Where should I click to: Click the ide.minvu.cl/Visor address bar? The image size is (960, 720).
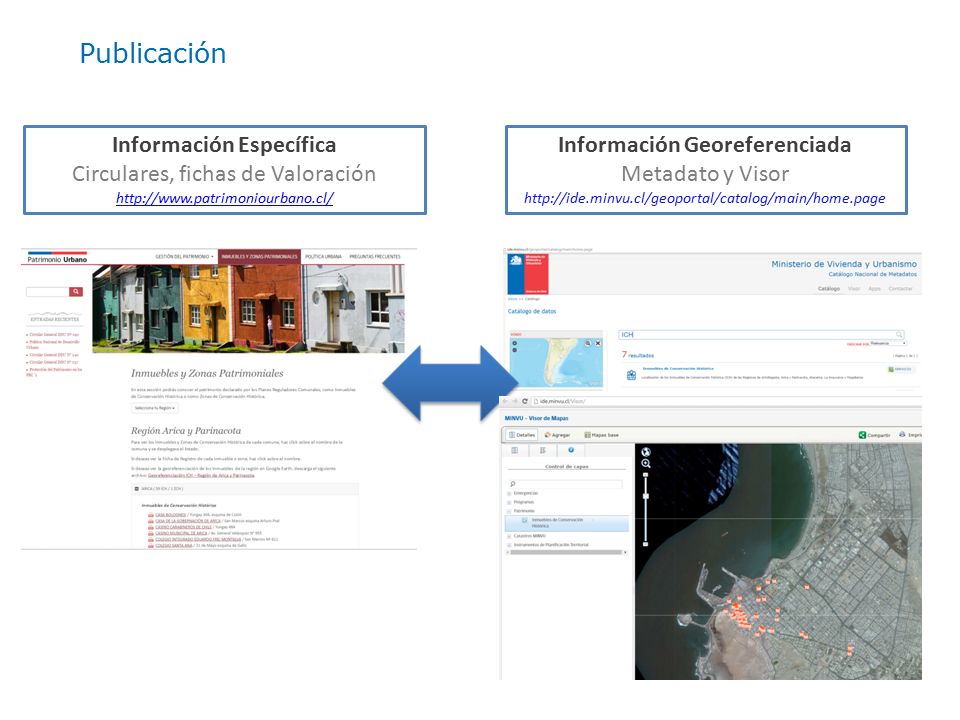726,401
